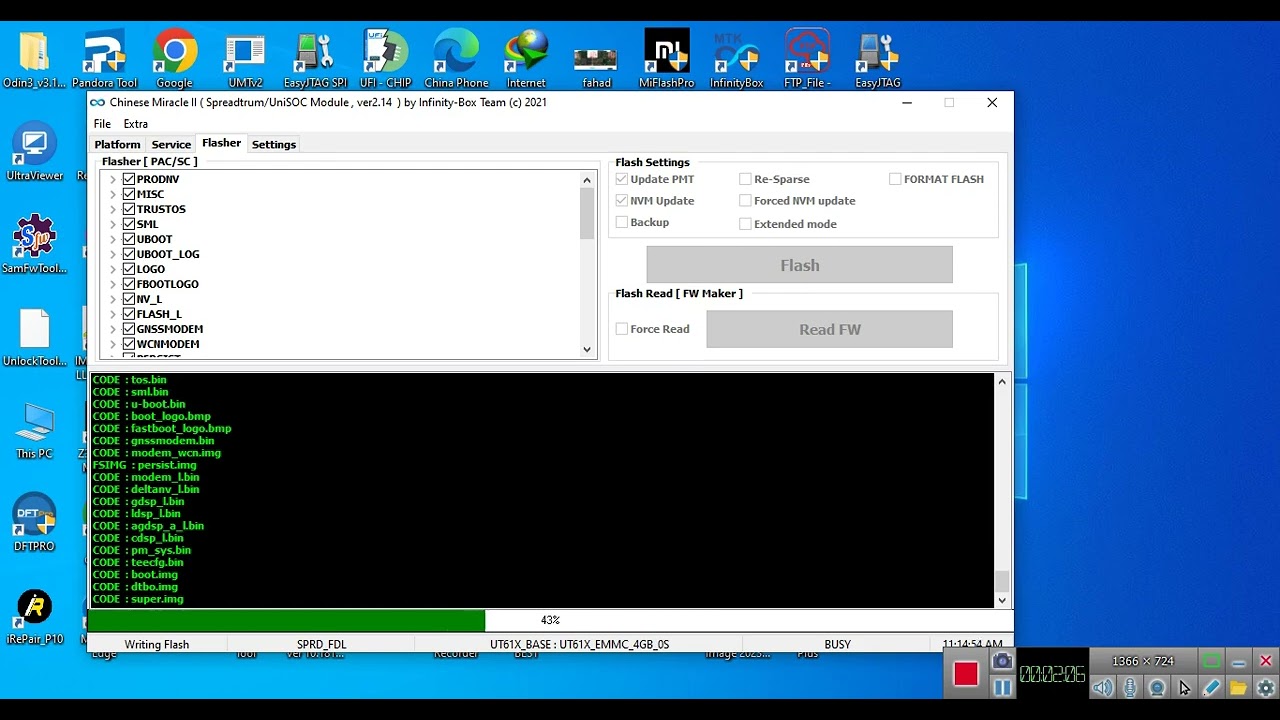
Task: Open the Extra menu
Action: [x=136, y=124]
